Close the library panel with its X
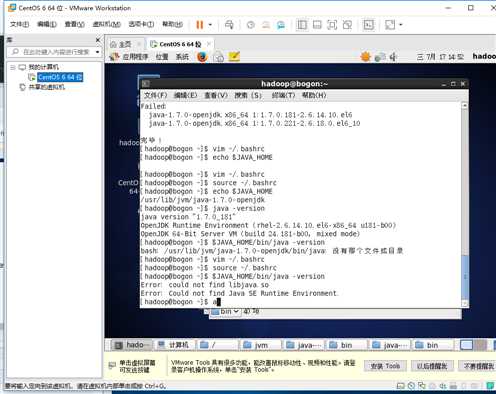496x394 pixels. point(98,40)
